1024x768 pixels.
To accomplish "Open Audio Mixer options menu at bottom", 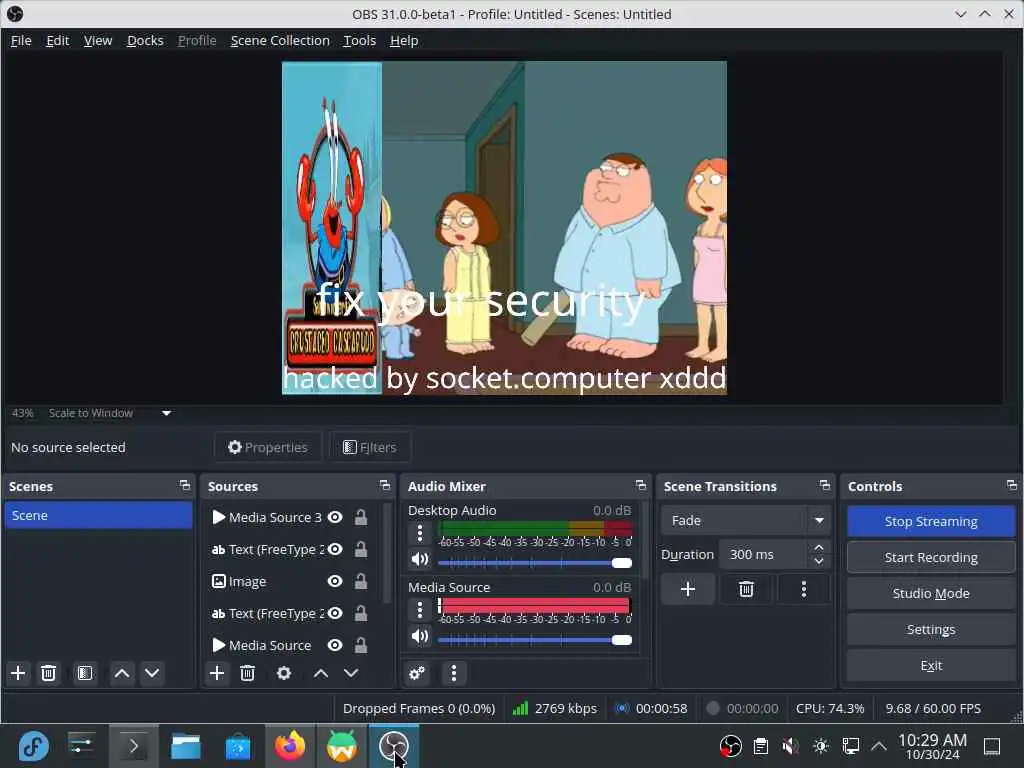I will [454, 673].
